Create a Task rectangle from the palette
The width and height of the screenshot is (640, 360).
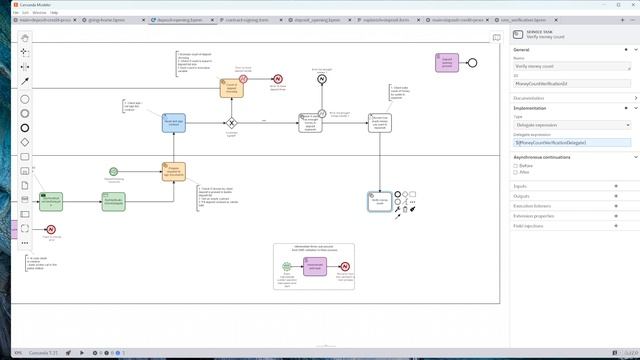point(25,157)
